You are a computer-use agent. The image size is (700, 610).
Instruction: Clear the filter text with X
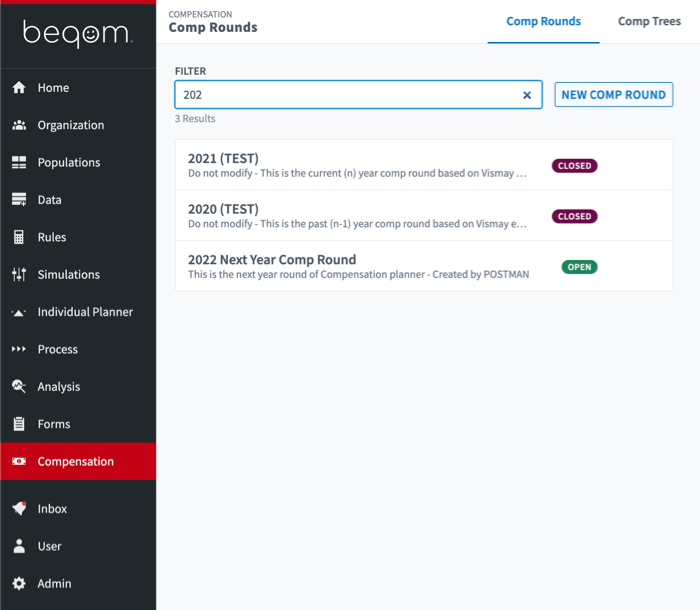pyautogui.click(x=527, y=95)
